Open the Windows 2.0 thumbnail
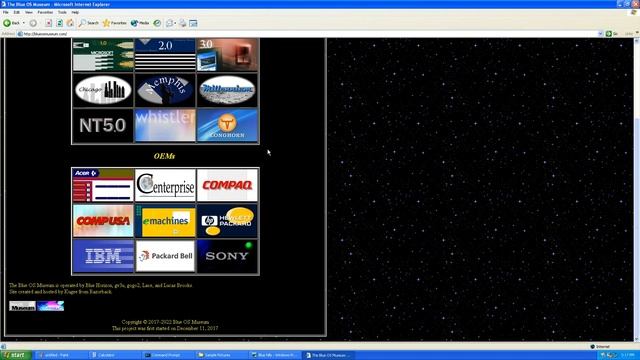The height and width of the screenshot is (360, 640). (165, 55)
